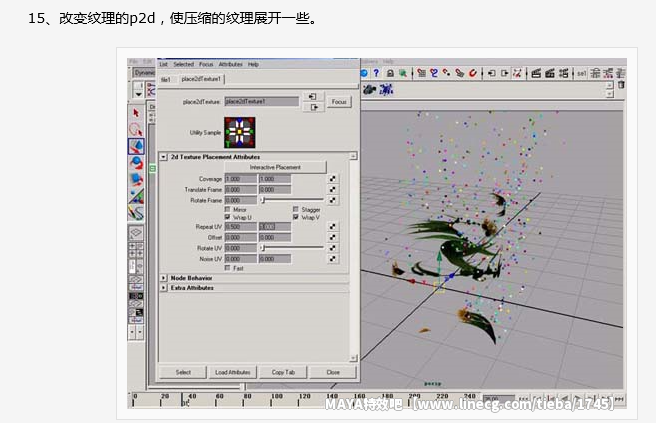The width and height of the screenshot is (656, 423).
Task: Click the Repeat UV first value field
Action: [241, 227]
